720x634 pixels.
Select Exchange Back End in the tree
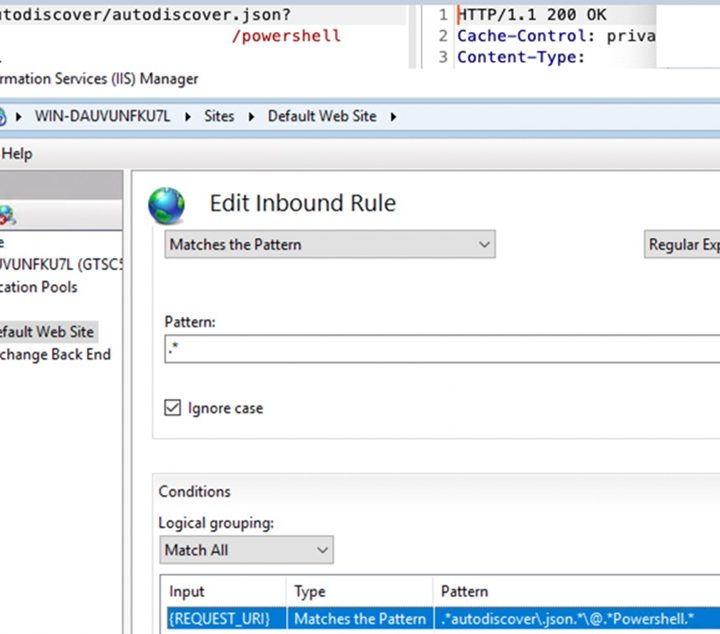point(55,354)
